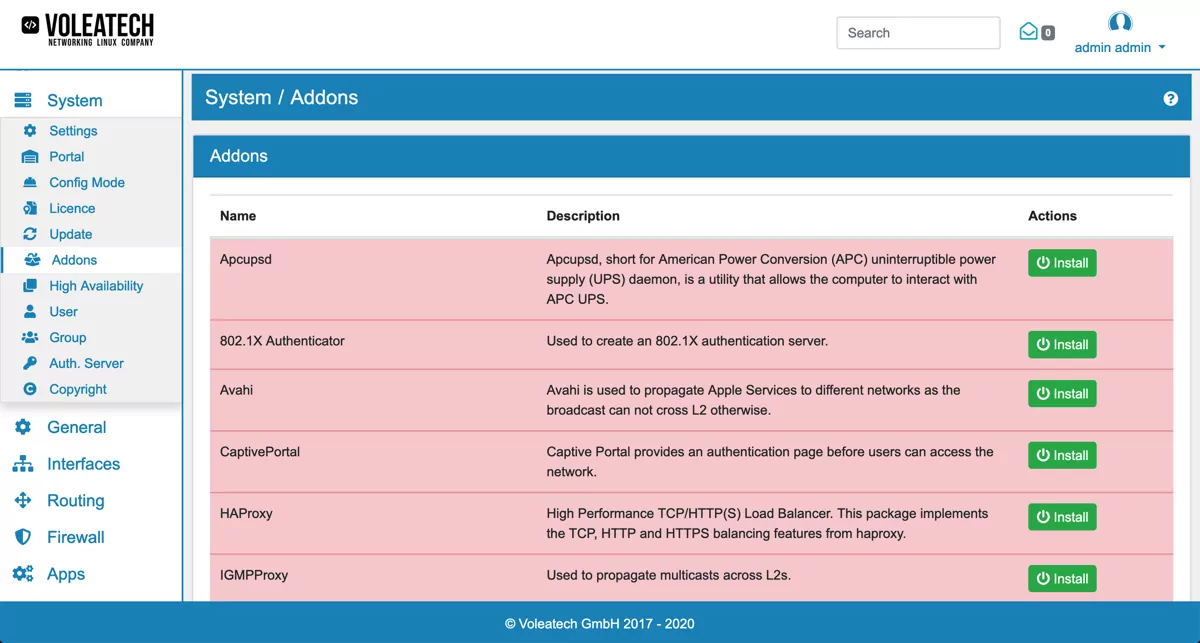1200x643 pixels.
Task: Install the Apcupsd addon
Action: 1062,262
